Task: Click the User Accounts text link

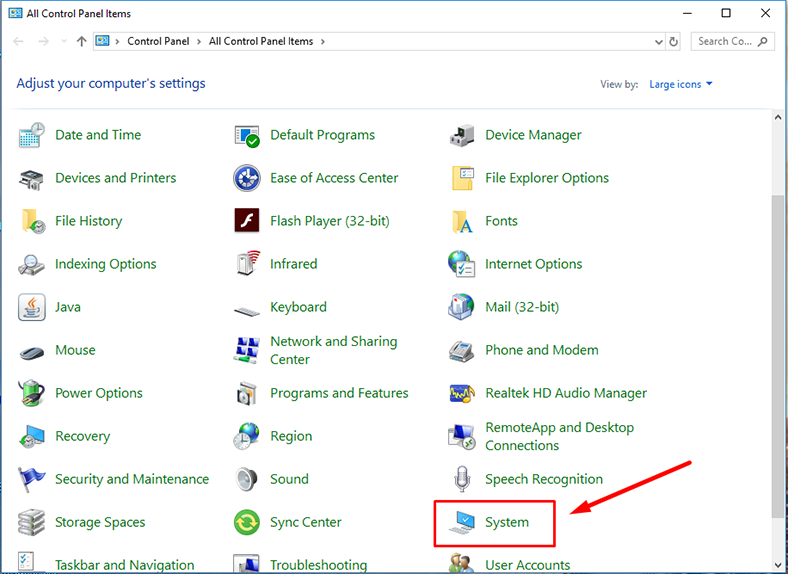Action: (x=527, y=565)
